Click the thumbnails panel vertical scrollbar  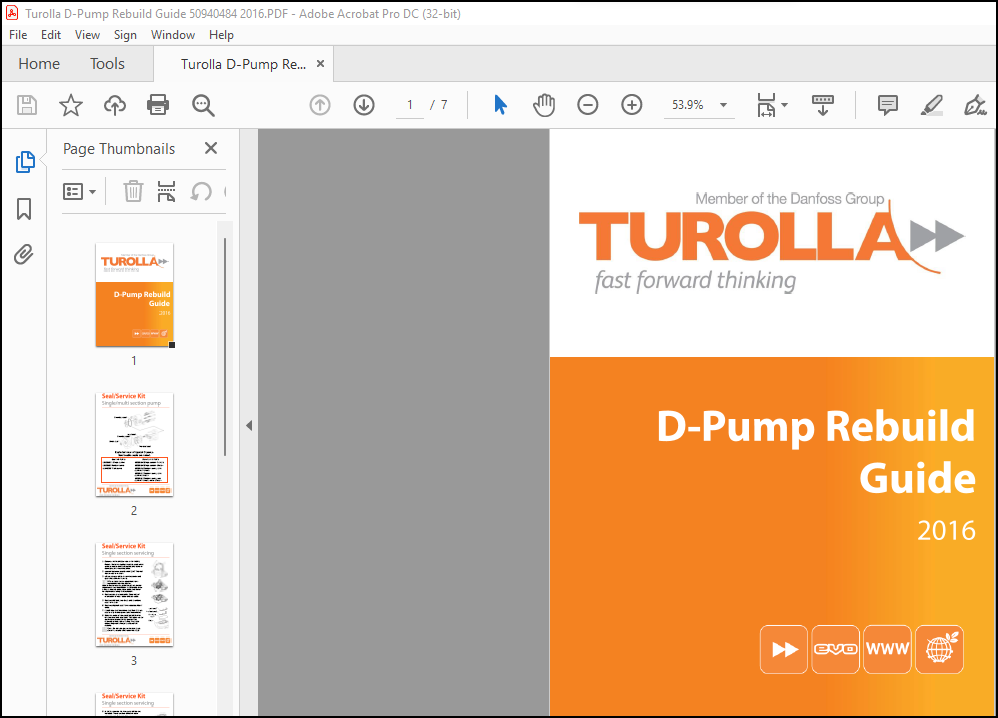click(225, 347)
